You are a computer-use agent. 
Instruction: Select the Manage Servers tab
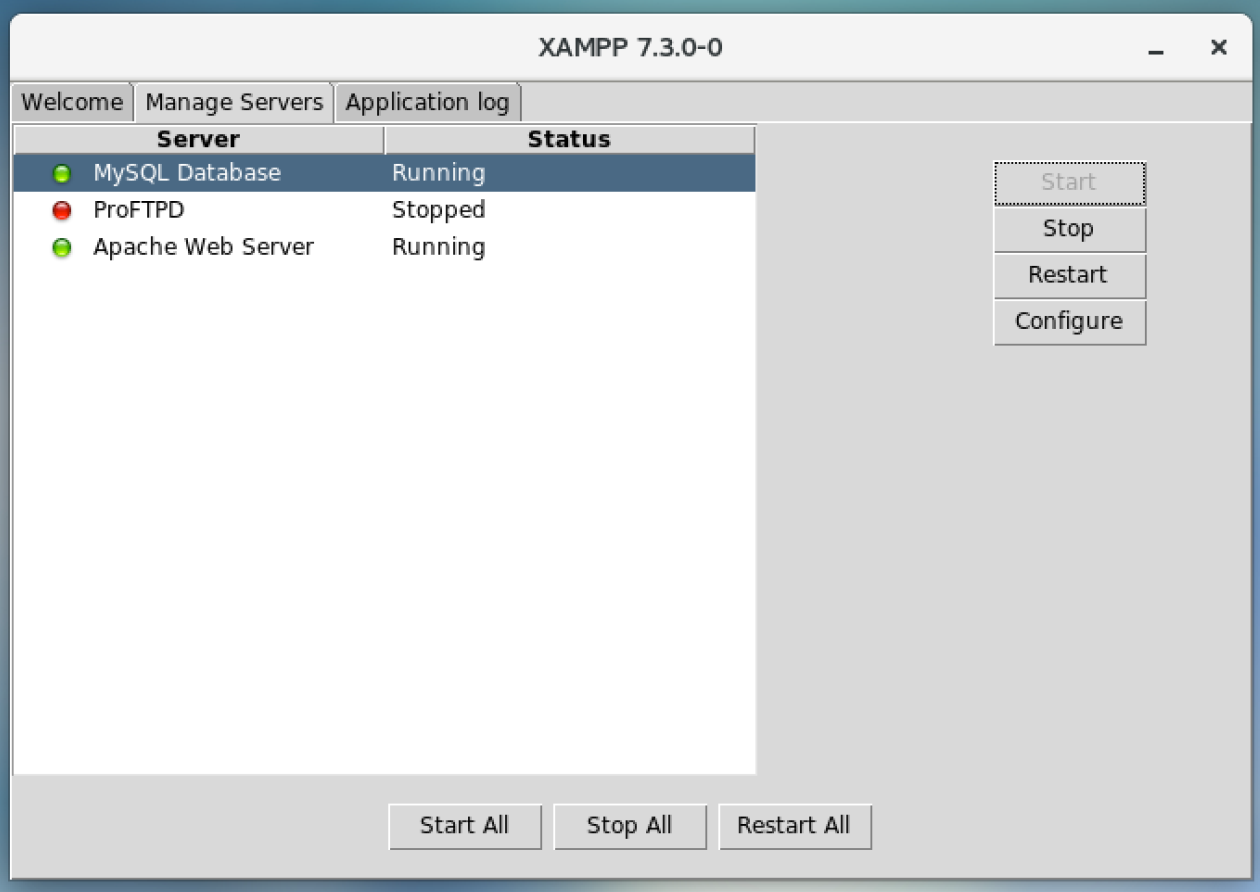234,102
